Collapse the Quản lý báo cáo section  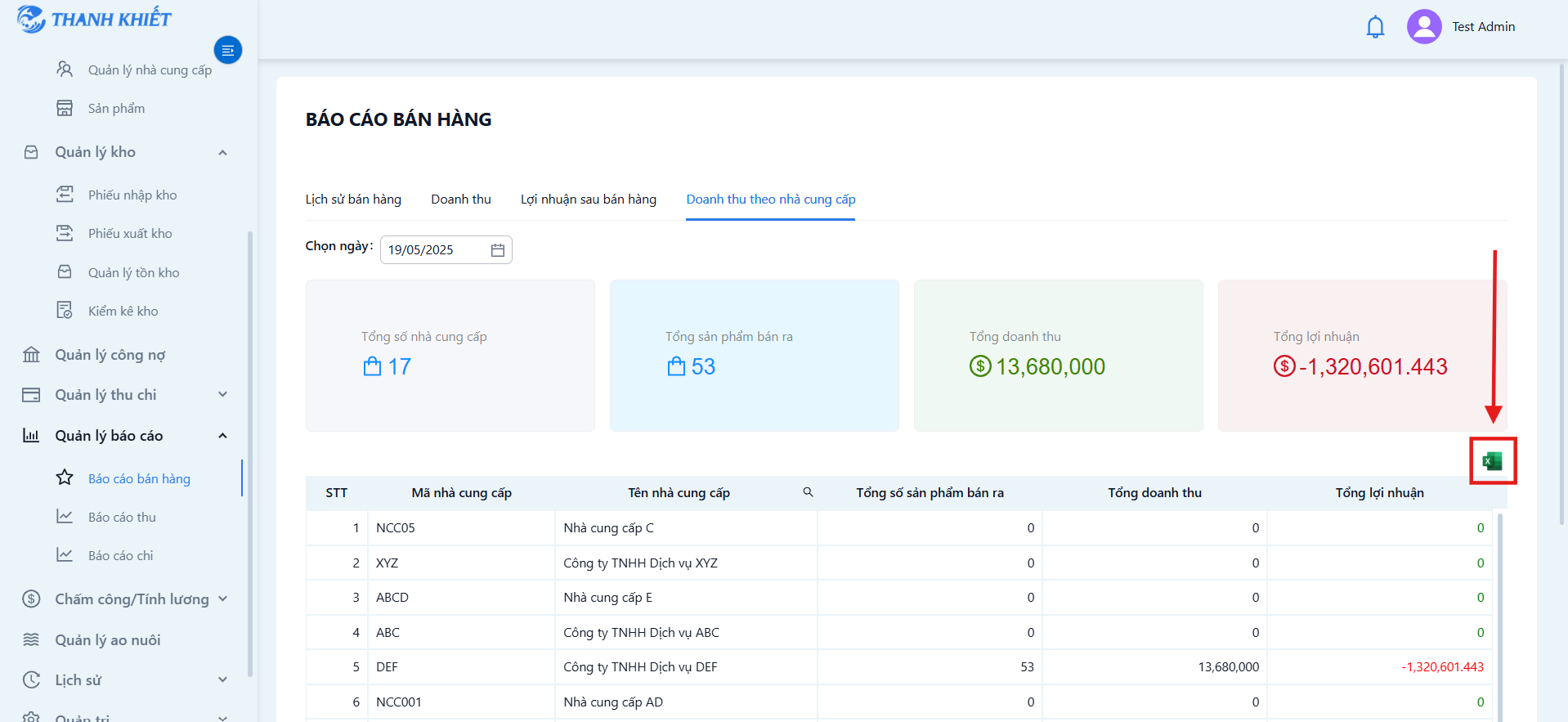tap(222, 436)
